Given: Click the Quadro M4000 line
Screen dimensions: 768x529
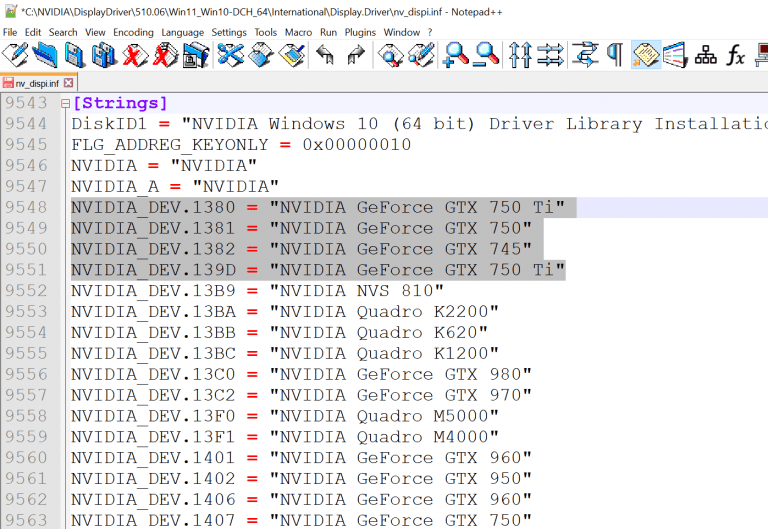Looking at the screenshot, I should pos(285,437).
